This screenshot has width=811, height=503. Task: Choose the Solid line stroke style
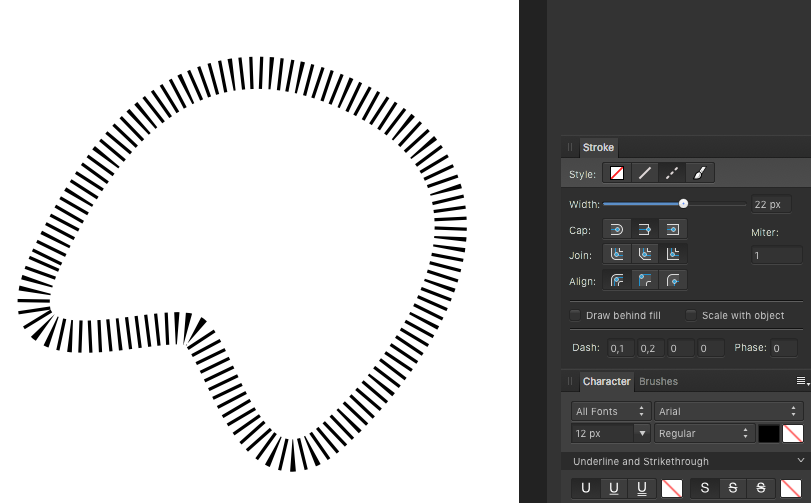click(x=644, y=173)
